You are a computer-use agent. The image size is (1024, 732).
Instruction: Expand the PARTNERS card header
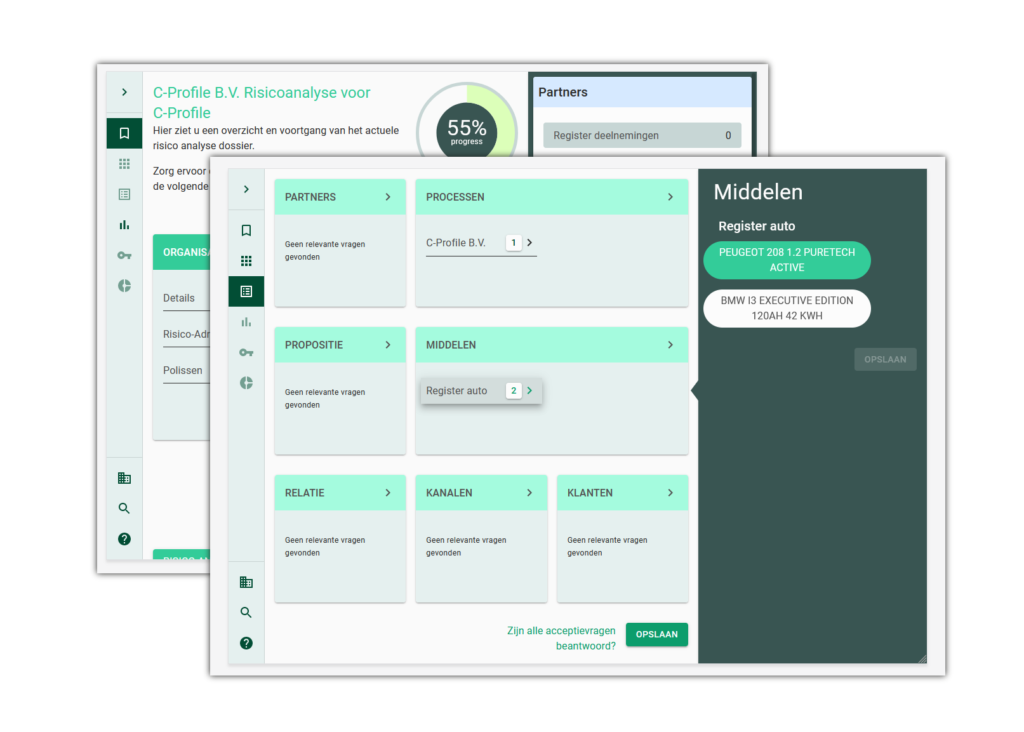[x=340, y=197]
